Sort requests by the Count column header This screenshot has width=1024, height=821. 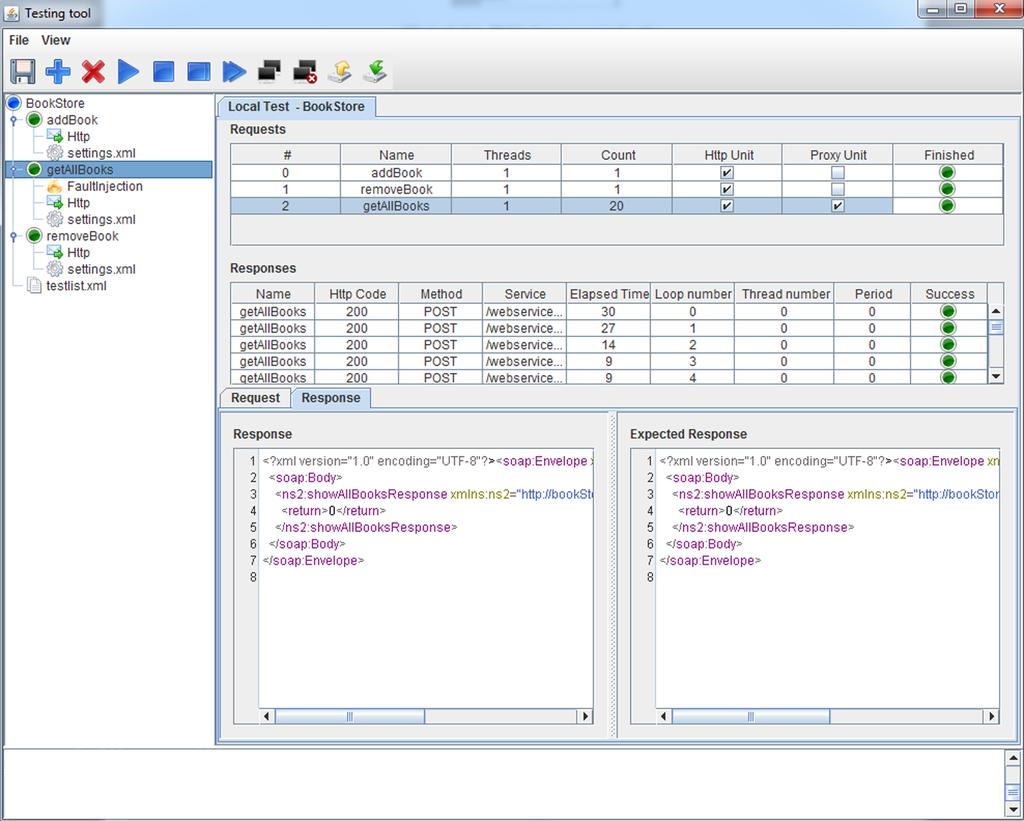pyautogui.click(x=618, y=155)
